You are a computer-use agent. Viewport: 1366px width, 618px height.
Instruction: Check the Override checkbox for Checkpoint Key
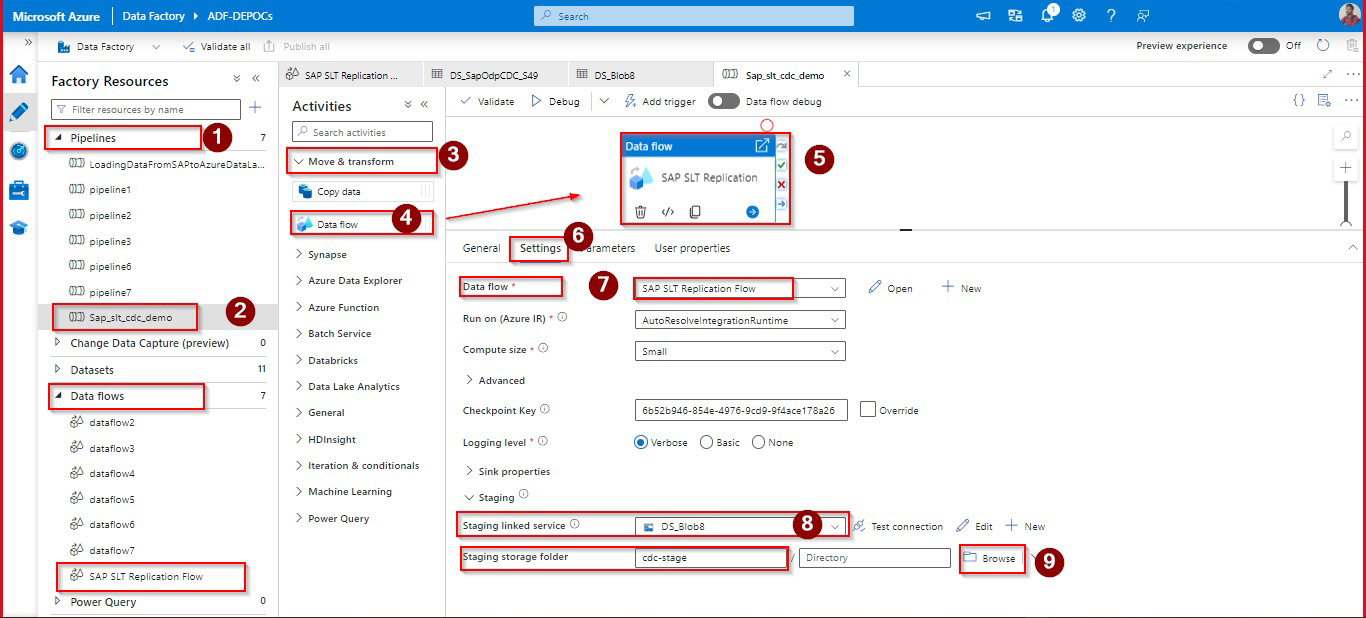(868, 409)
